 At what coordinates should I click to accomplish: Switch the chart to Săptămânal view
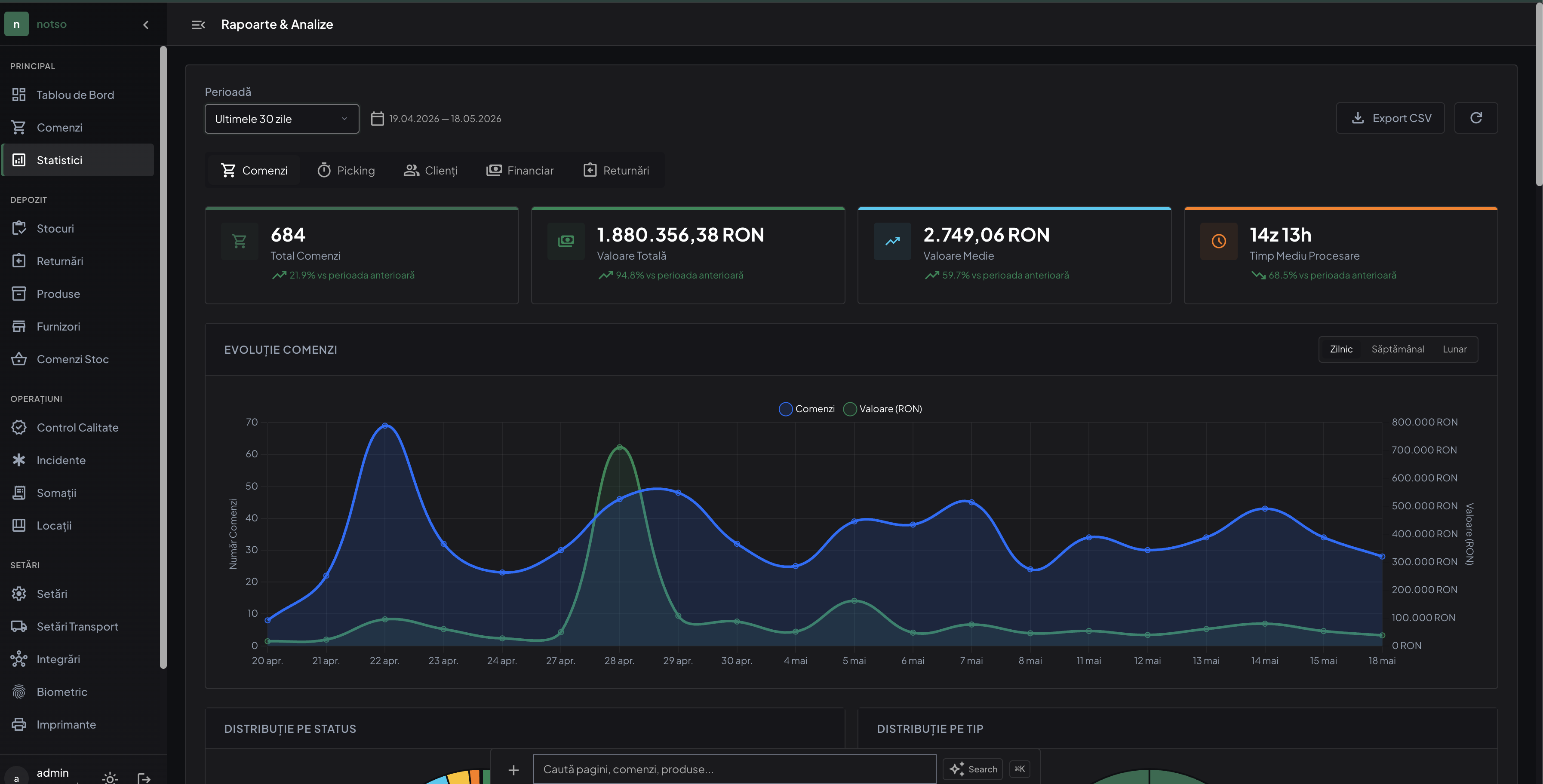coord(1398,349)
